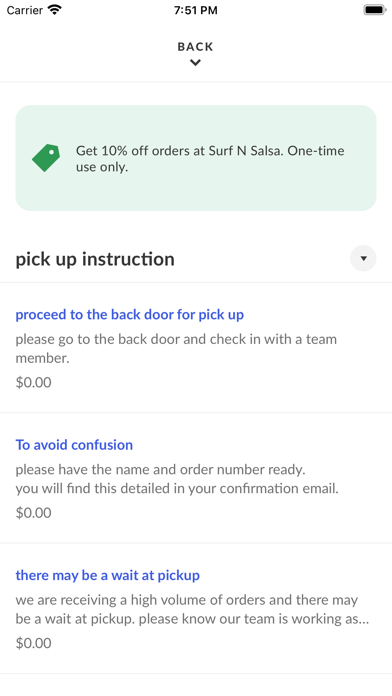This screenshot has width=392, height=696.
Task: Tap the 'One-time use only' promo text
Action: pos(210,158)
